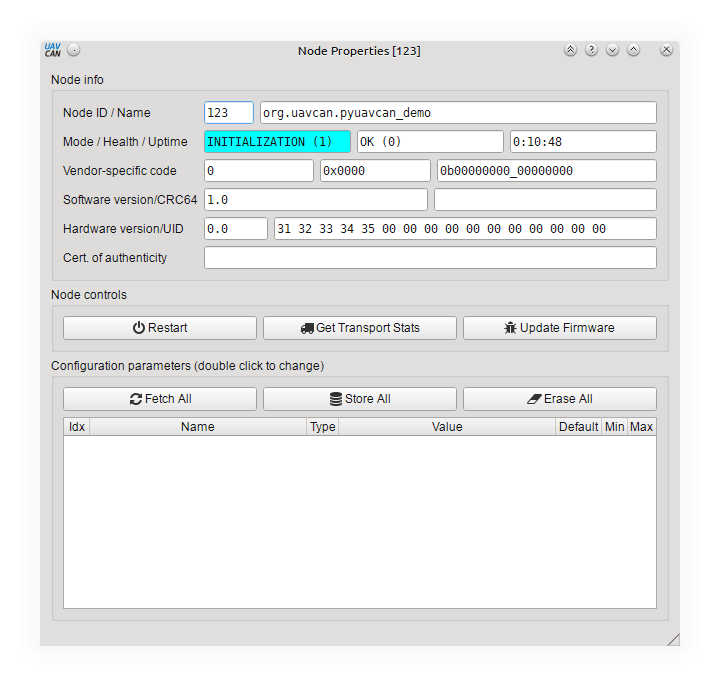Click hardware UID bytes field
The image size is (720, 686).
pos(465,228)
